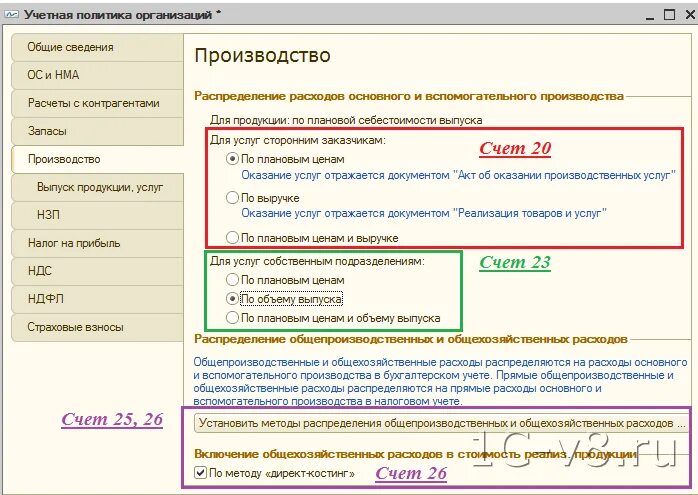Open the НЗП subsection
Screen dimensions: 698x495
[97, 215]
